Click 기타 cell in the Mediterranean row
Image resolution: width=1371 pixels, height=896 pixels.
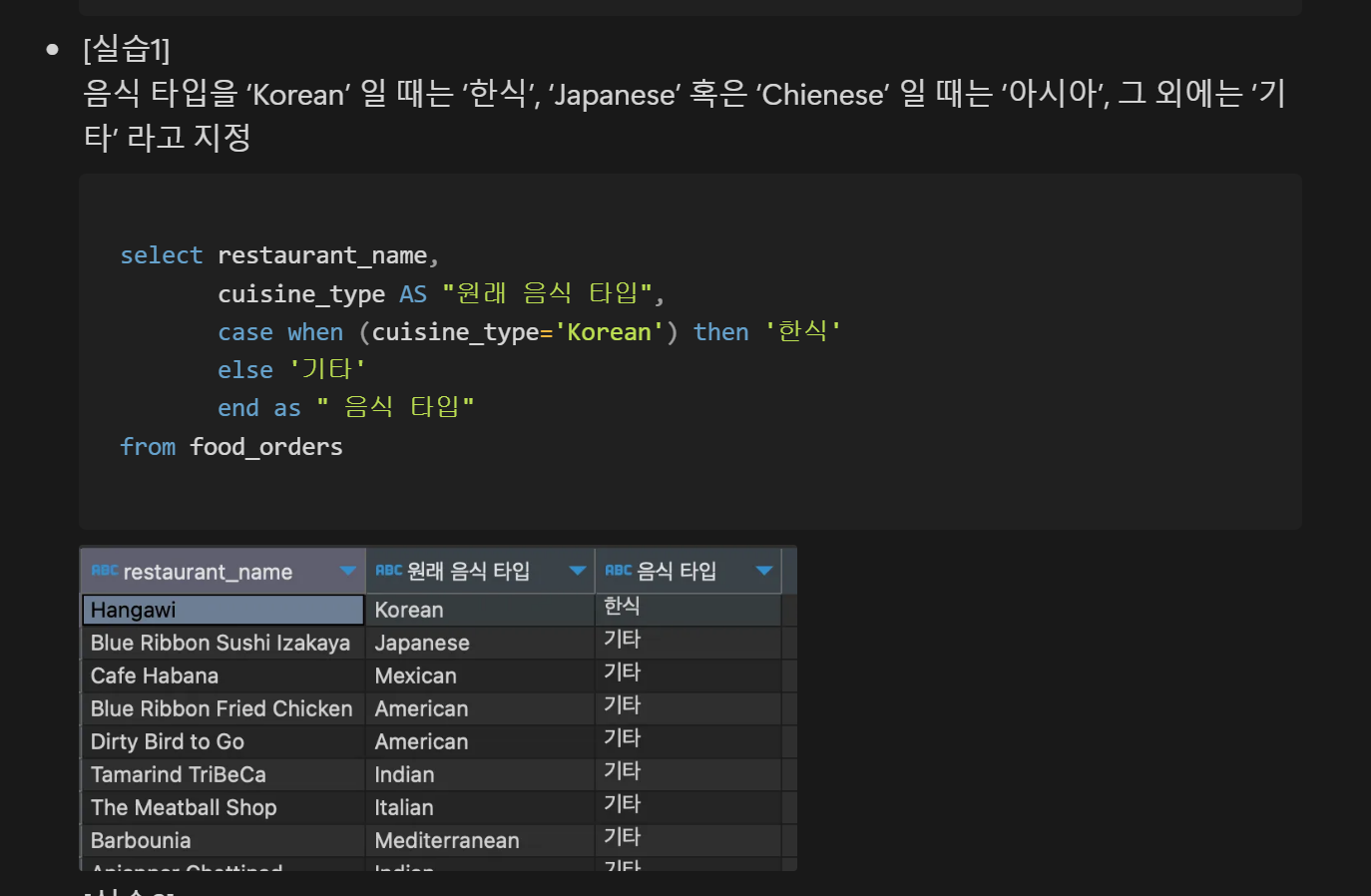point(688,840)
